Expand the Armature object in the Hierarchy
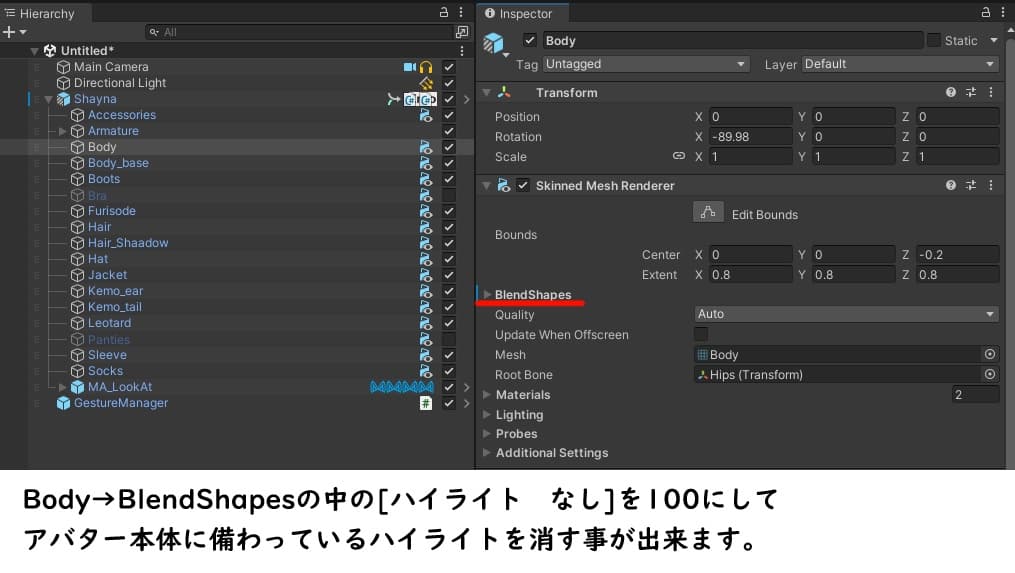 62,131
